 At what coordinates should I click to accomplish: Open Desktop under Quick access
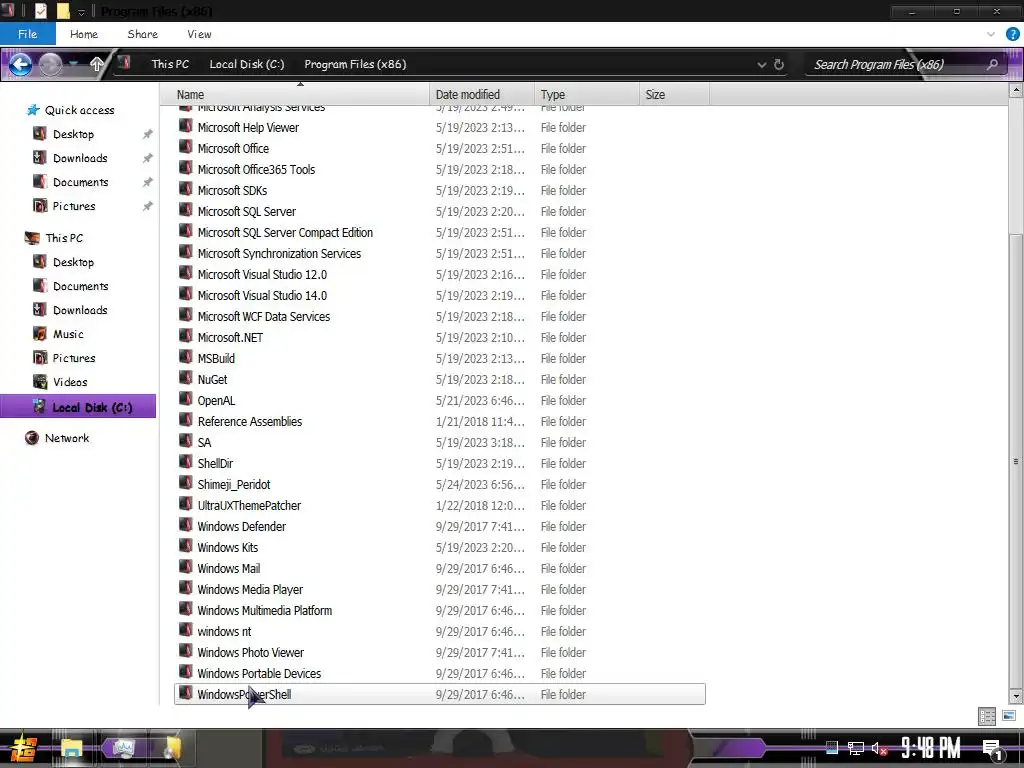coord(73,134)
